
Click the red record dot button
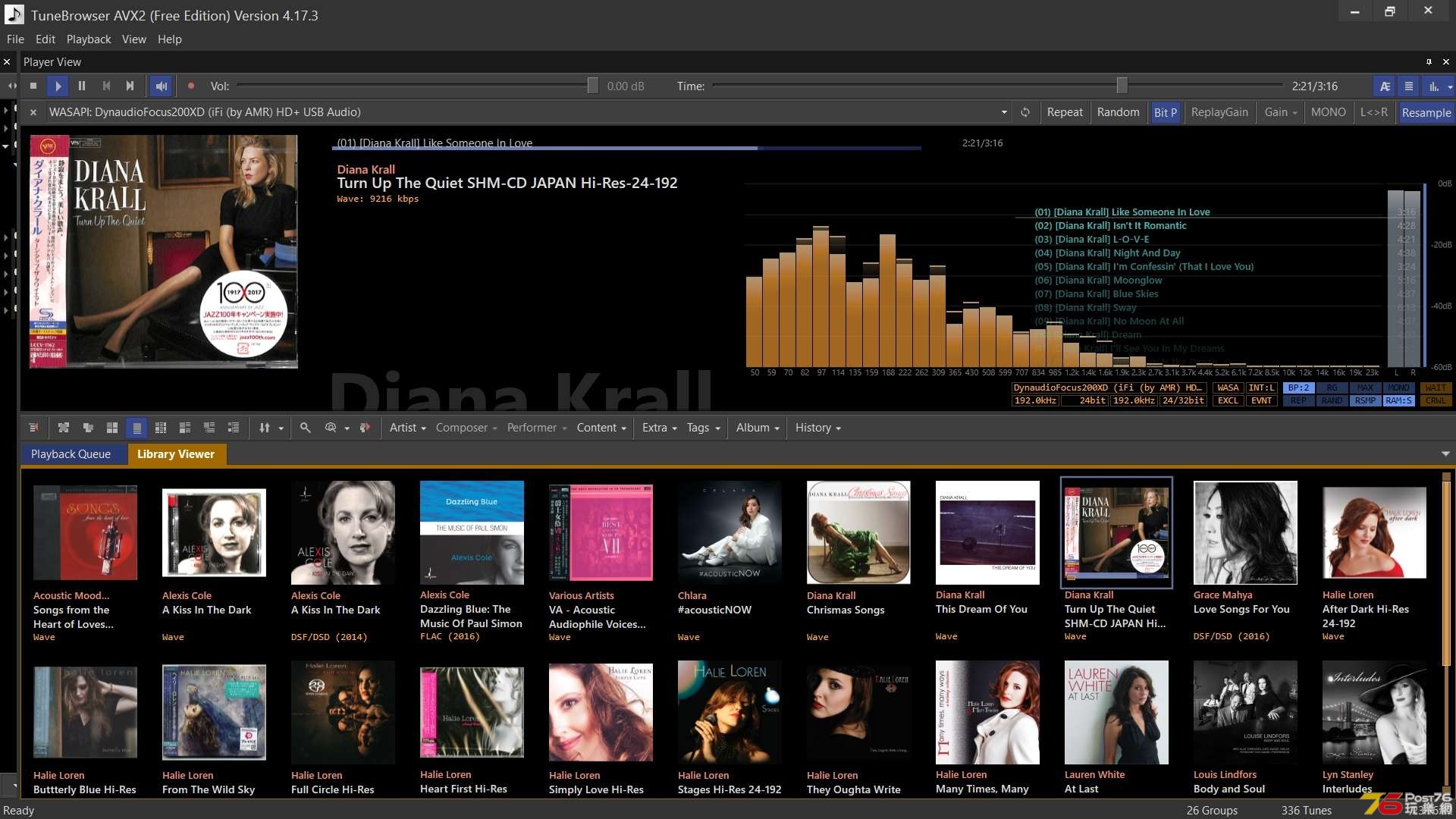(x=191, y=86)
